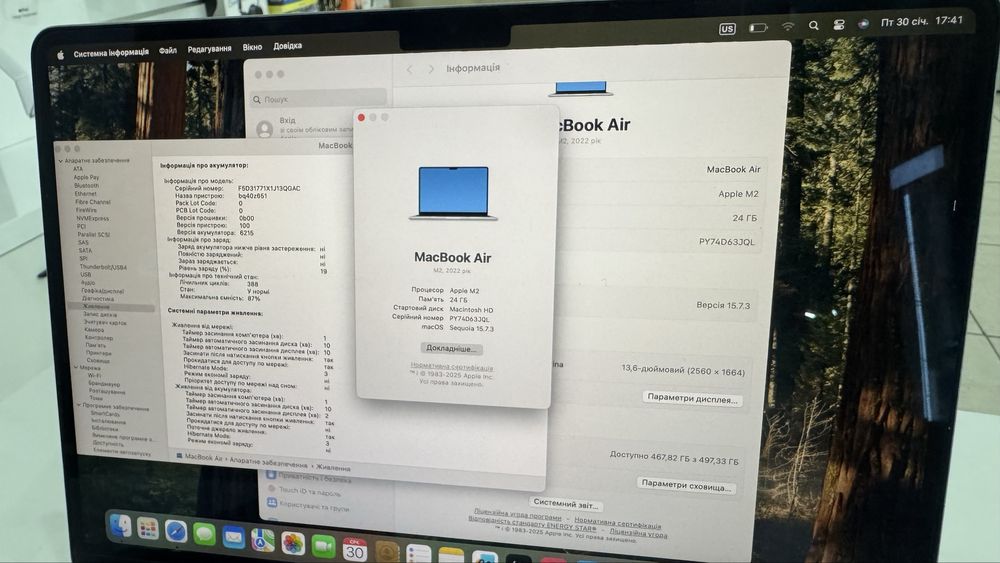Select NVMExpress in the sidebar

92,218
